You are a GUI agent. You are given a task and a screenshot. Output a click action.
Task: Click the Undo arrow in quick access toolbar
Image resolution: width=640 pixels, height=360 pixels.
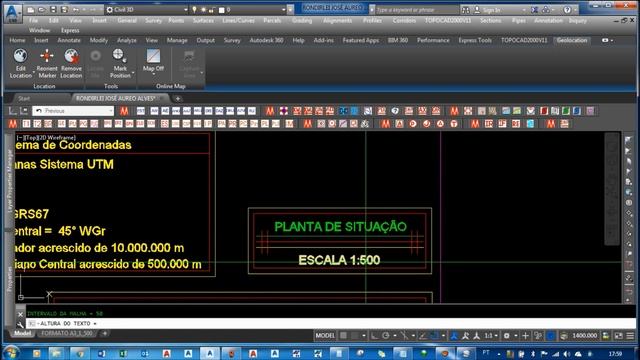(x=76, y=9)
